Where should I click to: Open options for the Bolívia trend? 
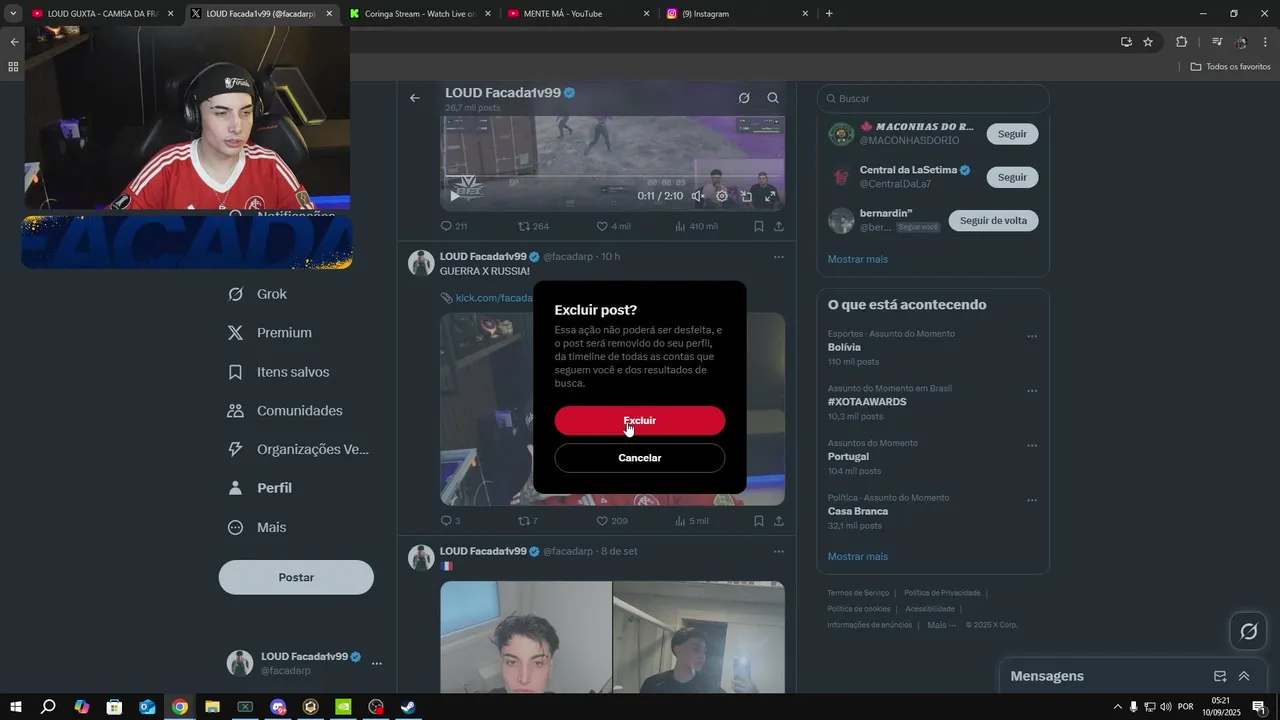tap(1032, 337)
